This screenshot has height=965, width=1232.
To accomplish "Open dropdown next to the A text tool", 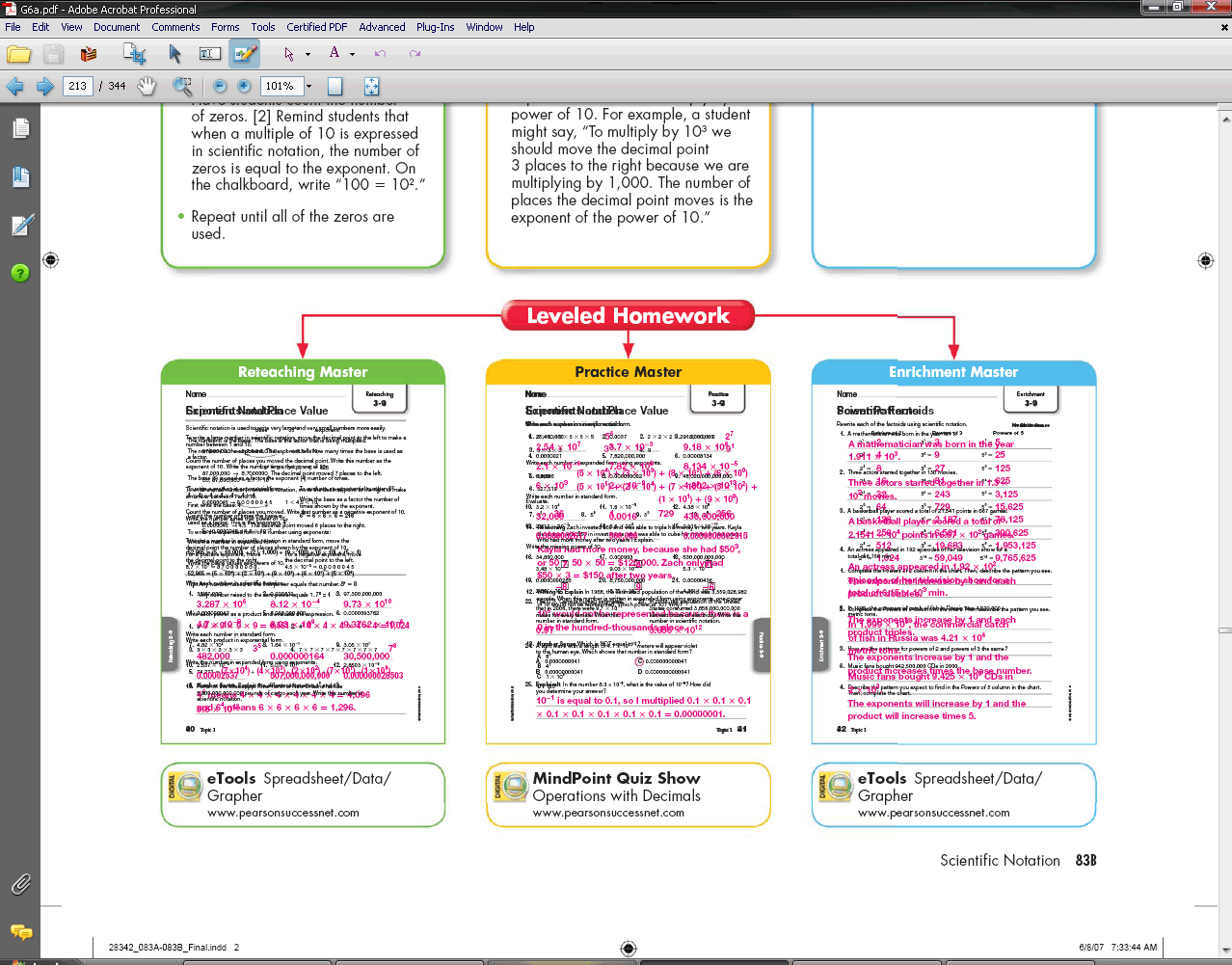I will pos(352,54).
